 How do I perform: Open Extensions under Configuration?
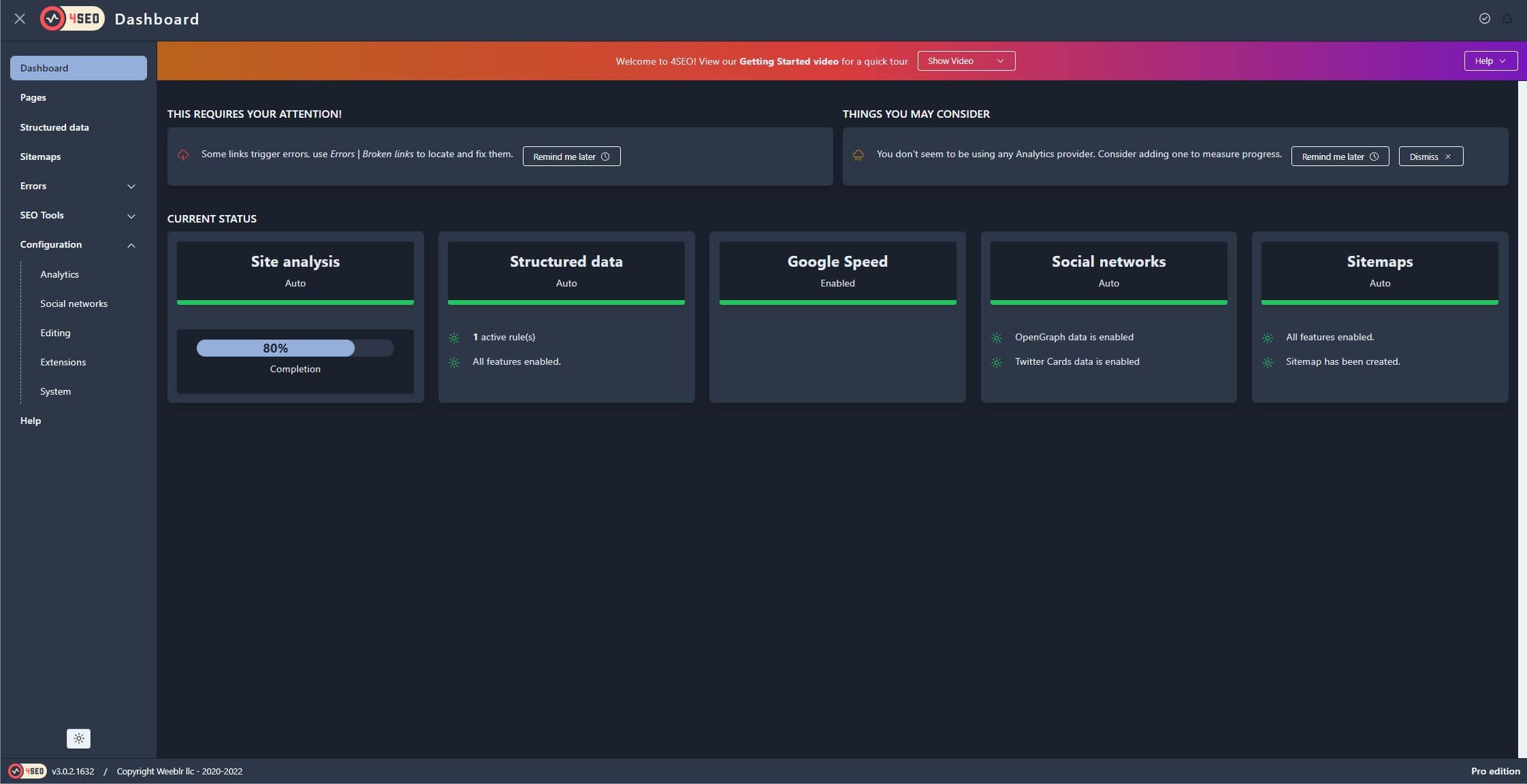63,362
